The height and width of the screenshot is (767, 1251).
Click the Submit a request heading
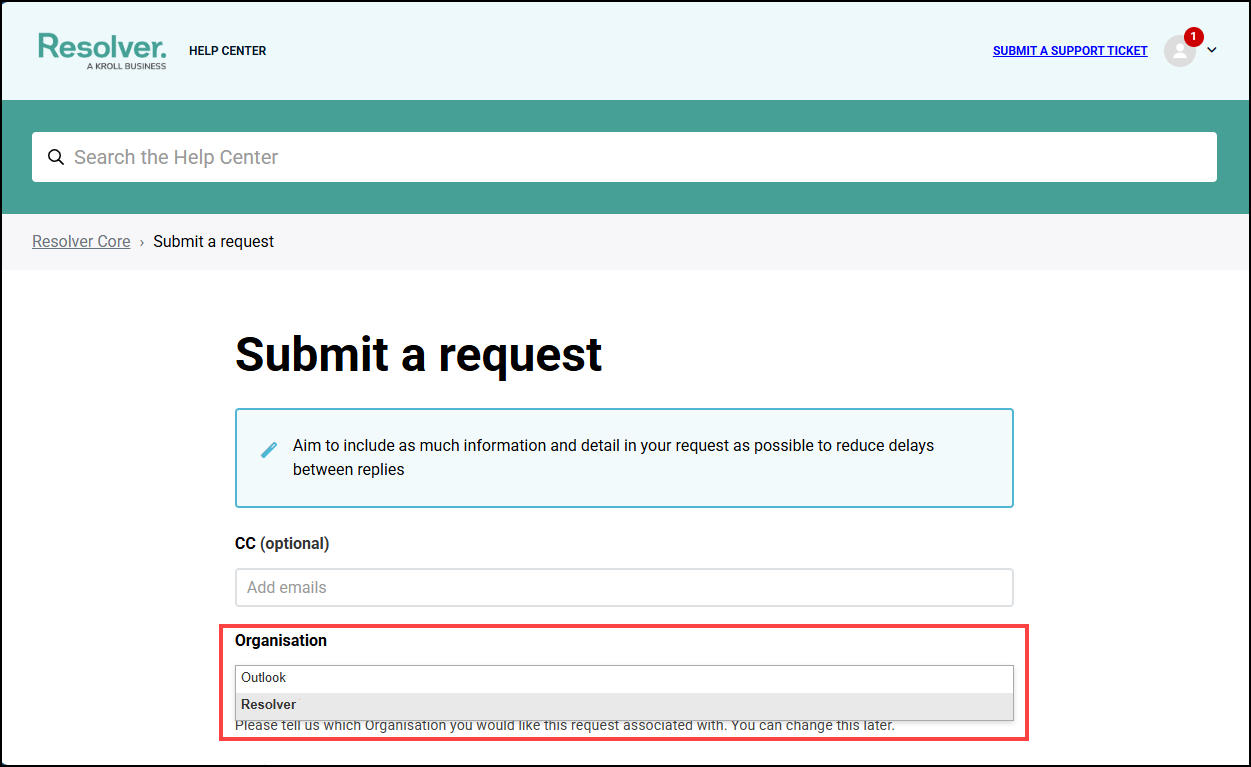[419, 354]
